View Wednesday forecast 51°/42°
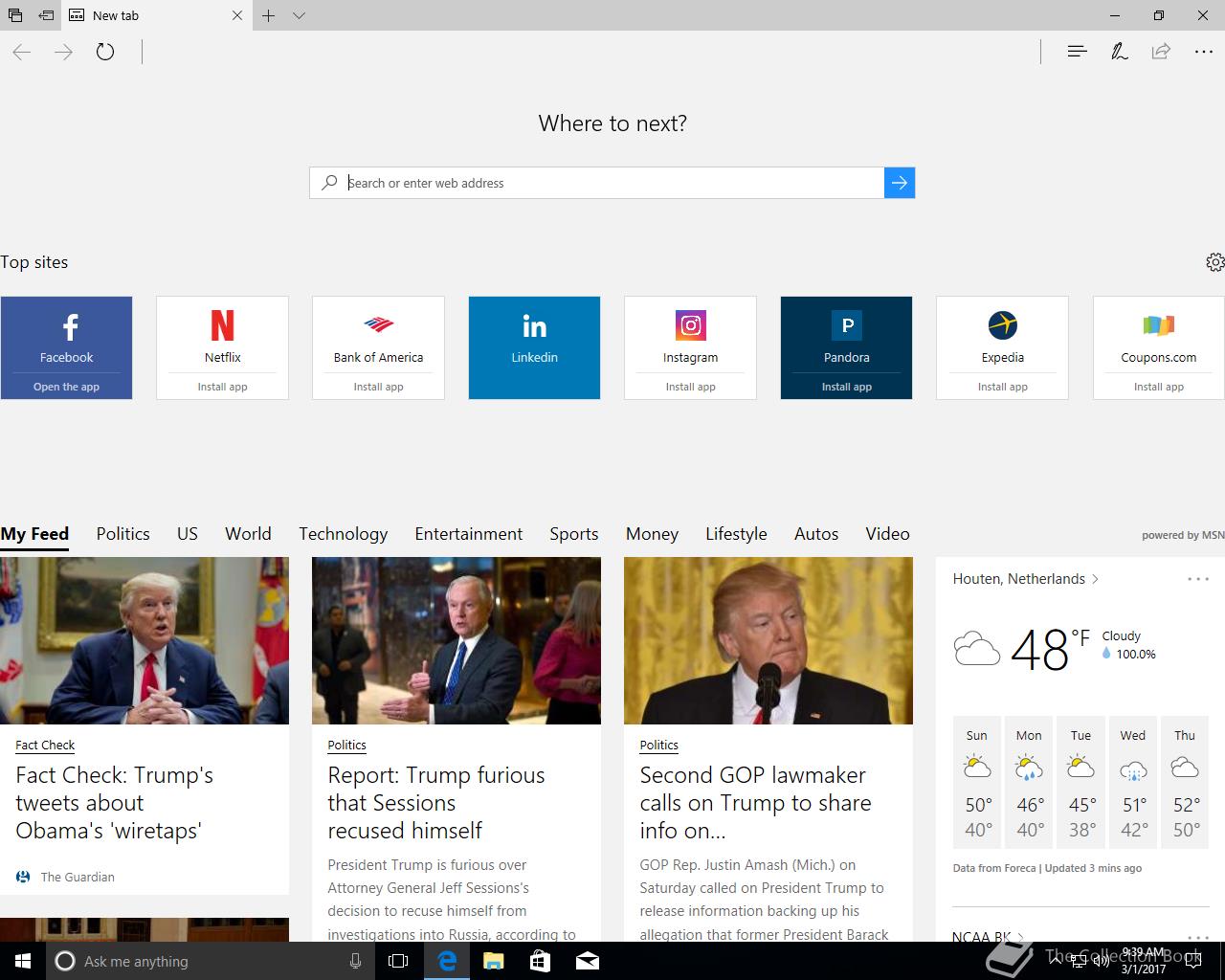This screenshot has width=1225, height=980. coord(1133,782)
